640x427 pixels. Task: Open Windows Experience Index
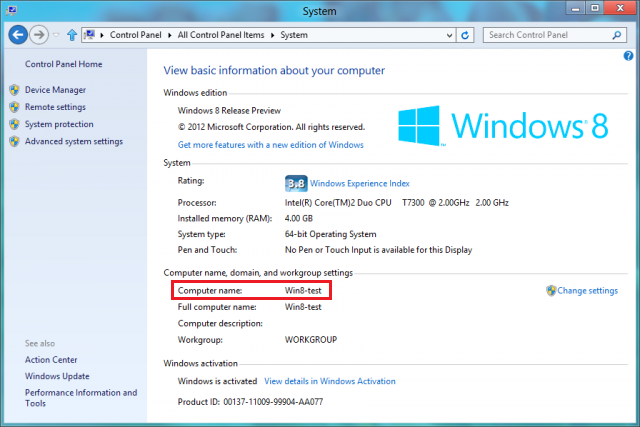click(360, 184)
